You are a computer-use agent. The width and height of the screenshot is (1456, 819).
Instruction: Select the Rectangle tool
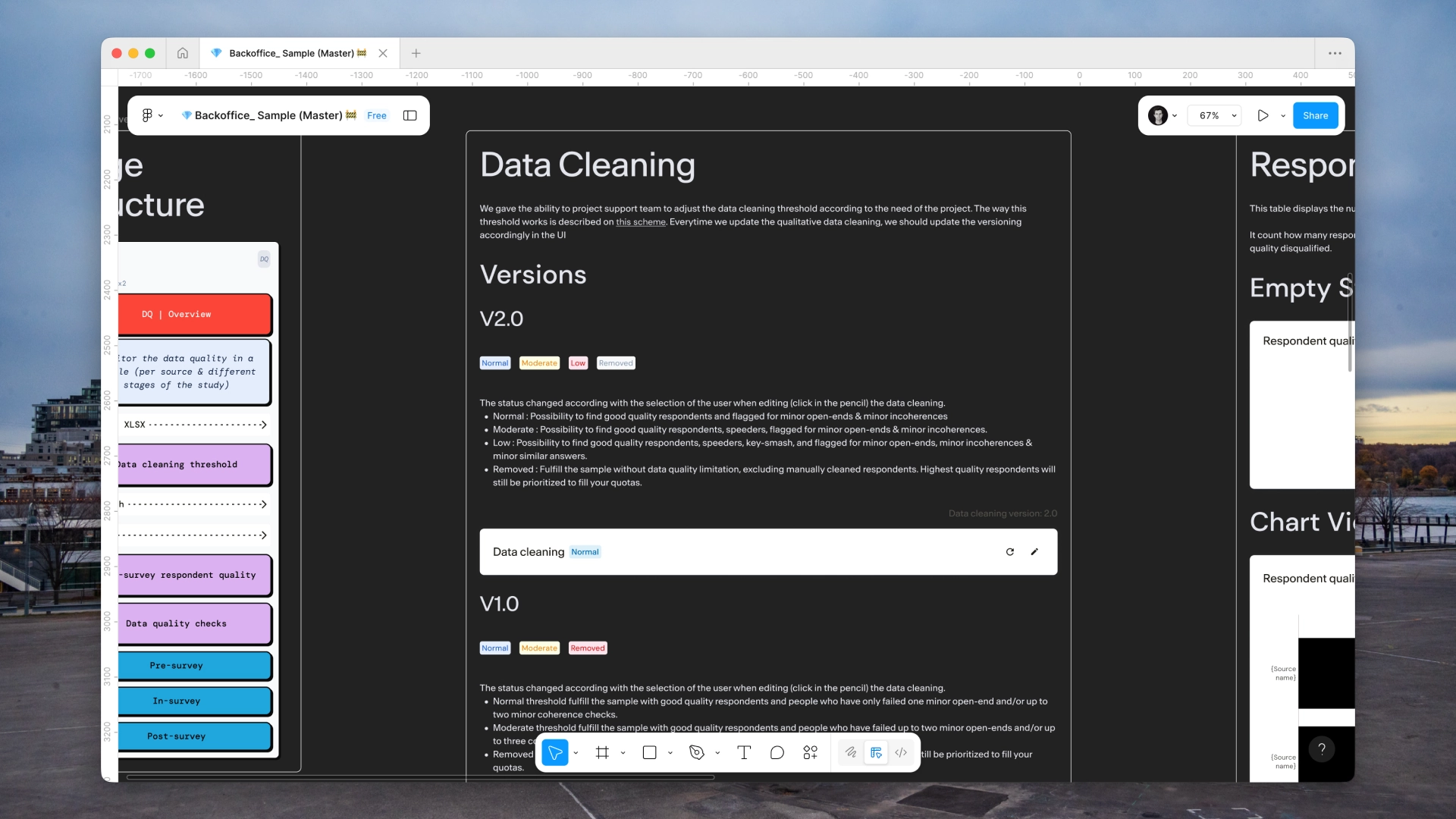[650, 752]
